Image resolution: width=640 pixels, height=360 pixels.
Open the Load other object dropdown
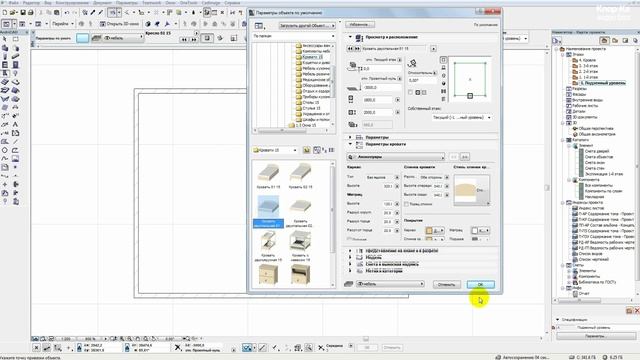307,26
